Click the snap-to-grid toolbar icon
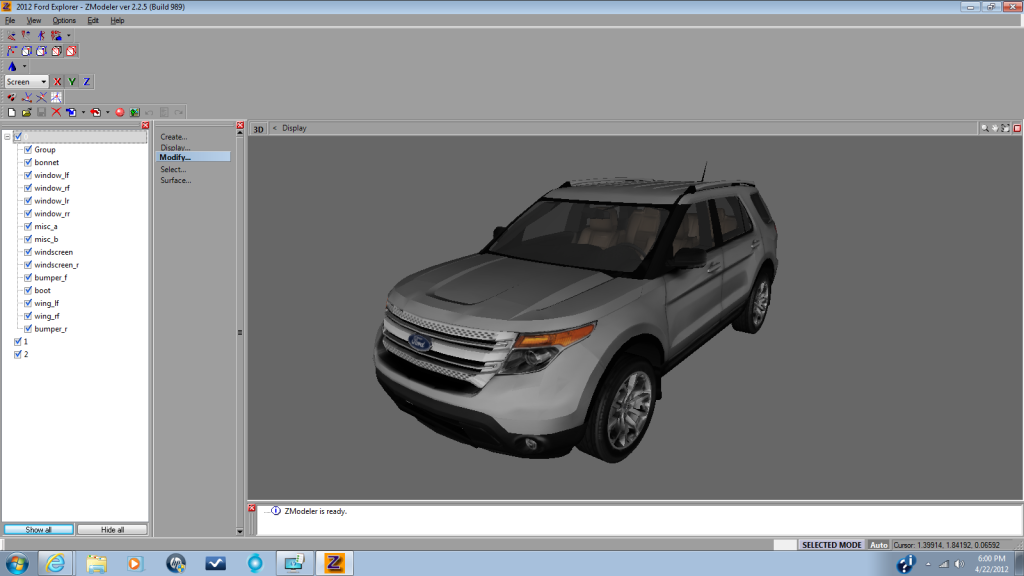1024x576 pixels. [56, 97]
